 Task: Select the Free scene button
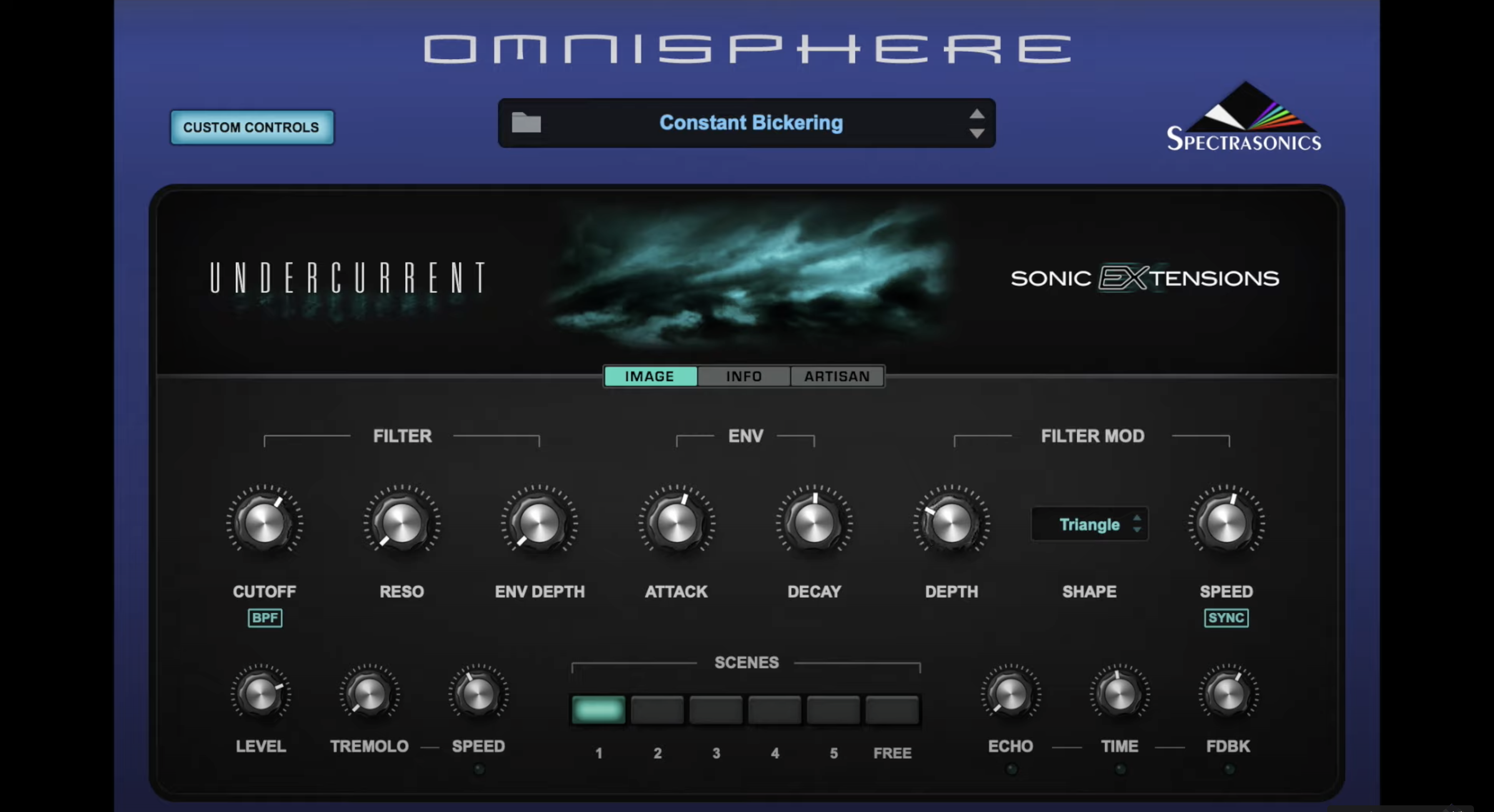pos(892,710)
